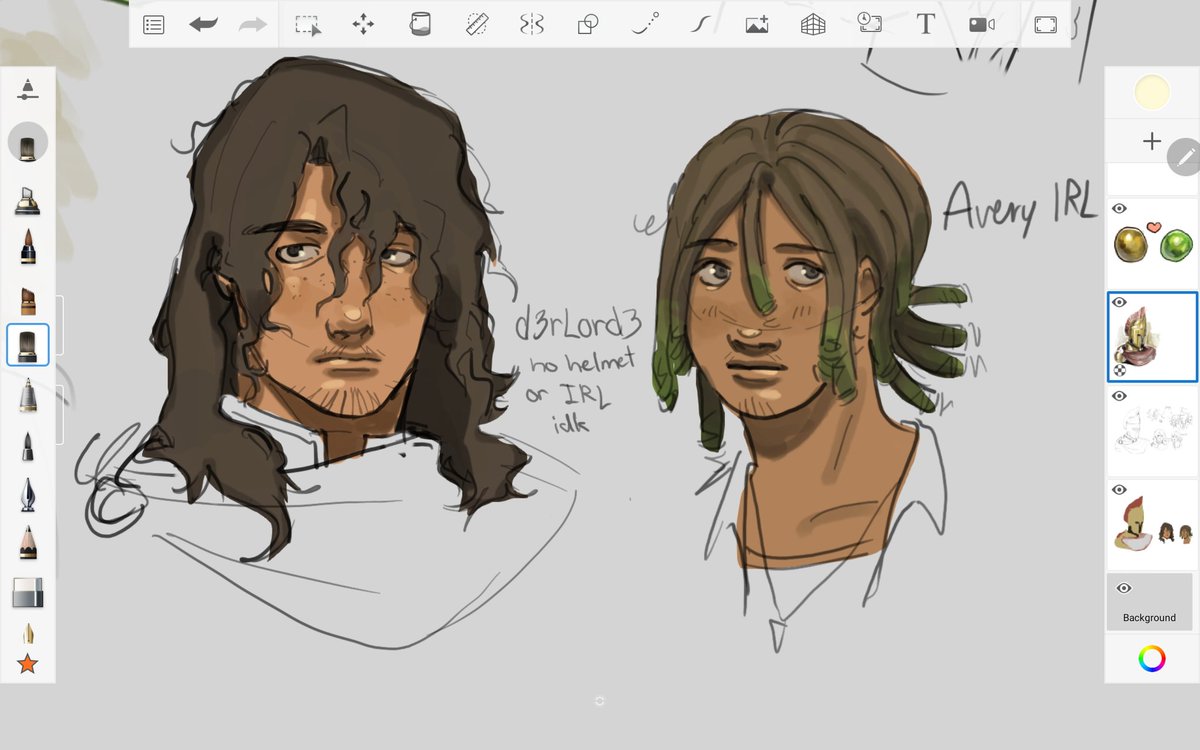Select the fine ink pen brush
This screenshot has height=750, width=1200.
28,446
